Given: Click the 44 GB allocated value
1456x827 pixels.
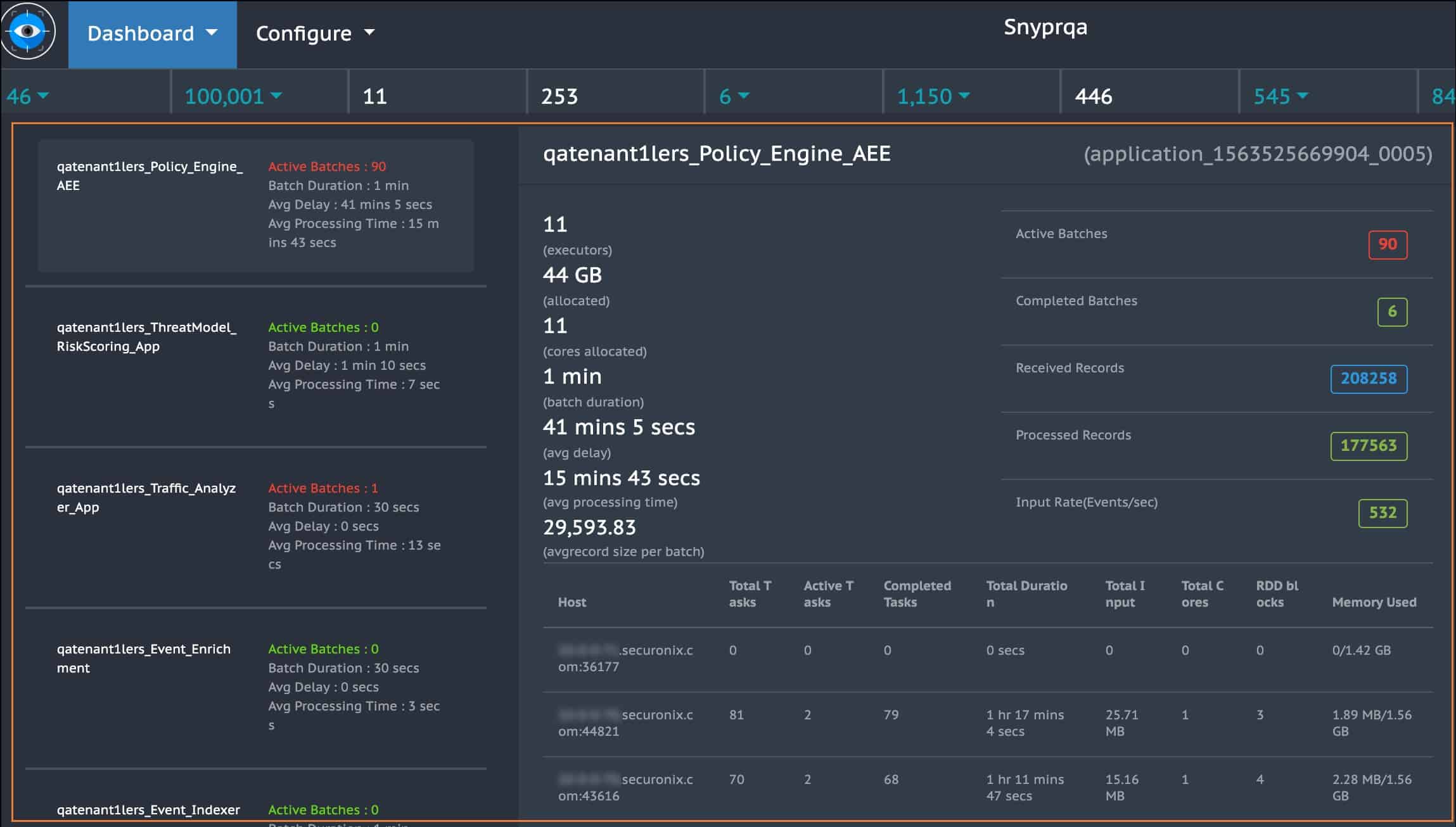Looking at the screenshot, I should tap(572, 275).
